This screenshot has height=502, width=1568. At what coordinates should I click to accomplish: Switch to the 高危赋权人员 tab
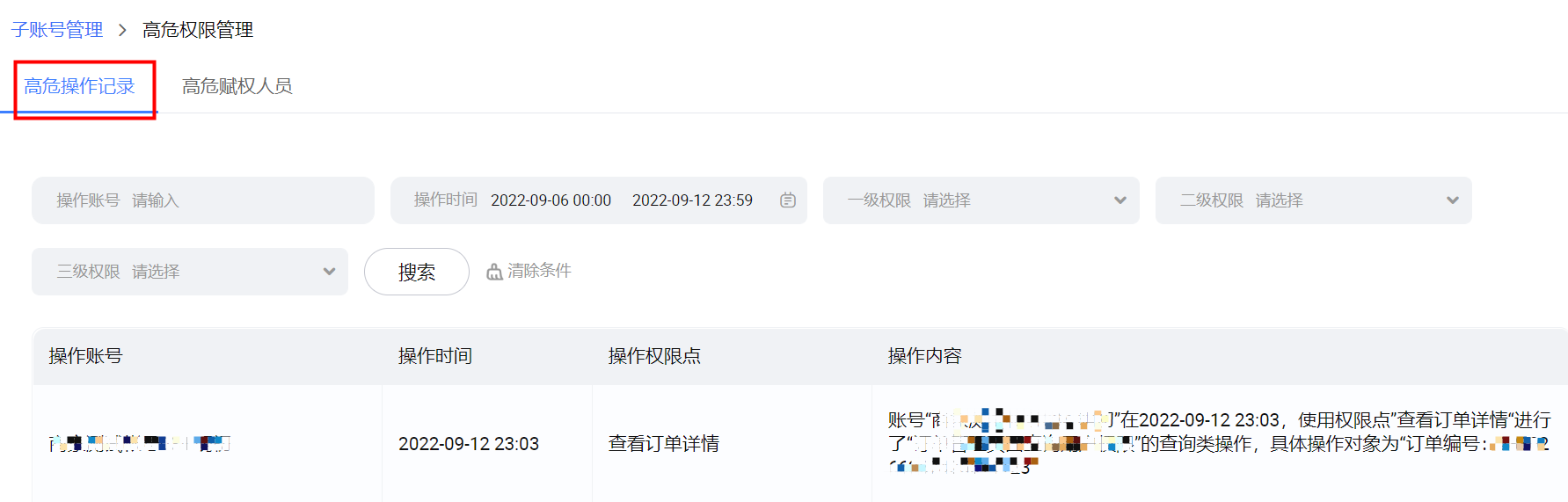click(x=237, y=86)
